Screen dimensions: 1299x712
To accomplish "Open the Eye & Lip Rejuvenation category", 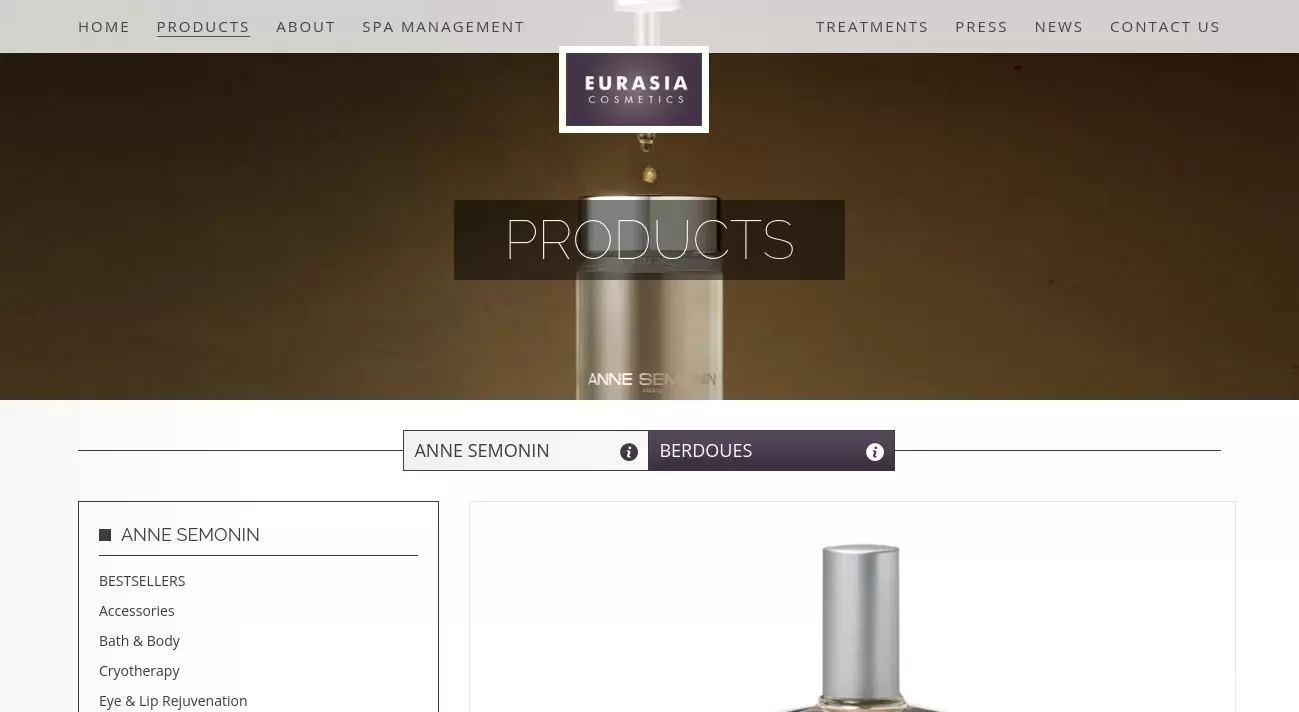I will [173, 701].
